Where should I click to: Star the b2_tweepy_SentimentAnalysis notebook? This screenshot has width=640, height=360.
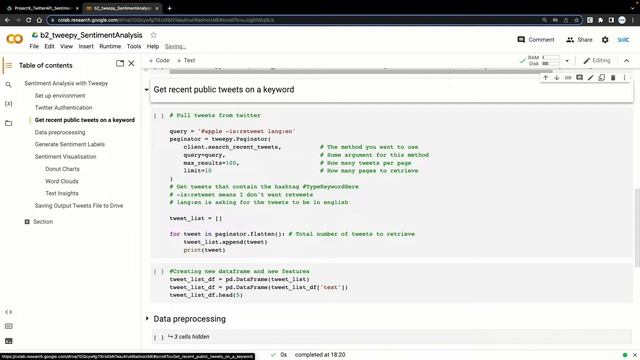pos(153,35)
